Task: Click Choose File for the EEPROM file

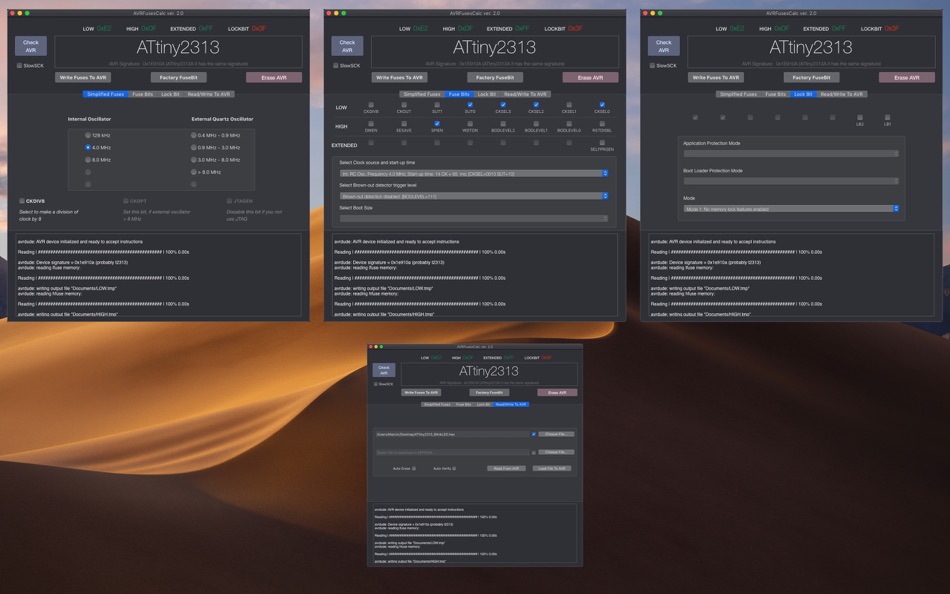Action: coord(556,452)
